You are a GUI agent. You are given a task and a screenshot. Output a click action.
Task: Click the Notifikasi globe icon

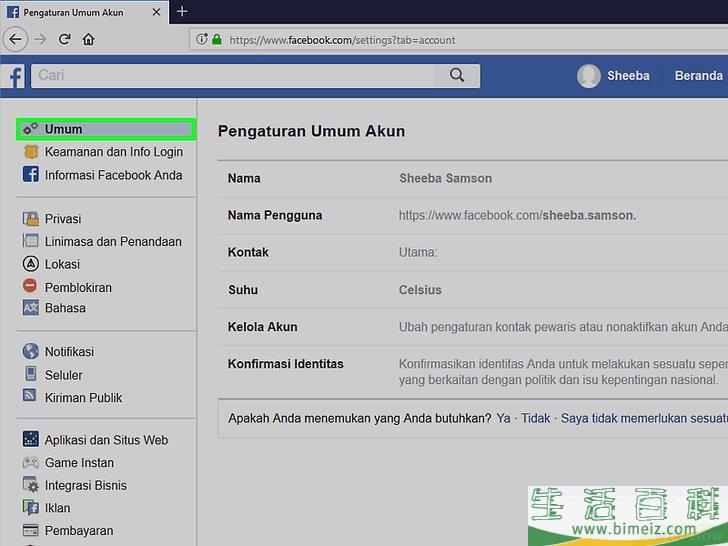[x=31, y=351]
